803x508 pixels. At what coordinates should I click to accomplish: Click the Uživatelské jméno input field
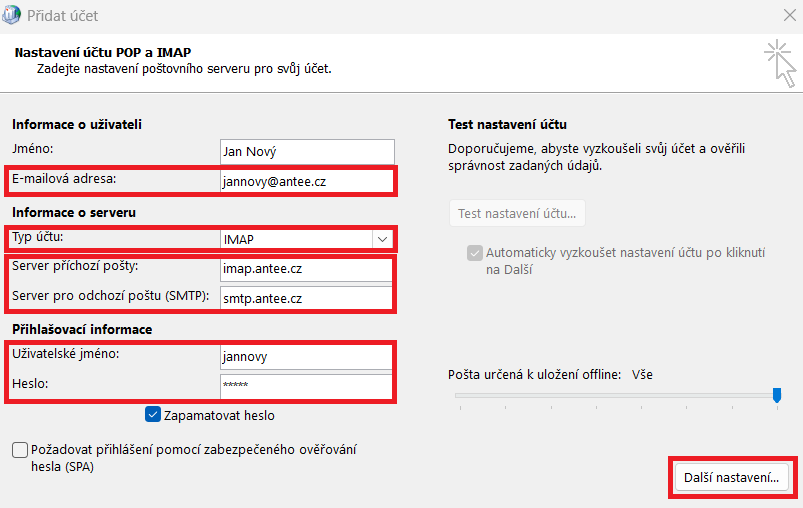click(307, 356)
